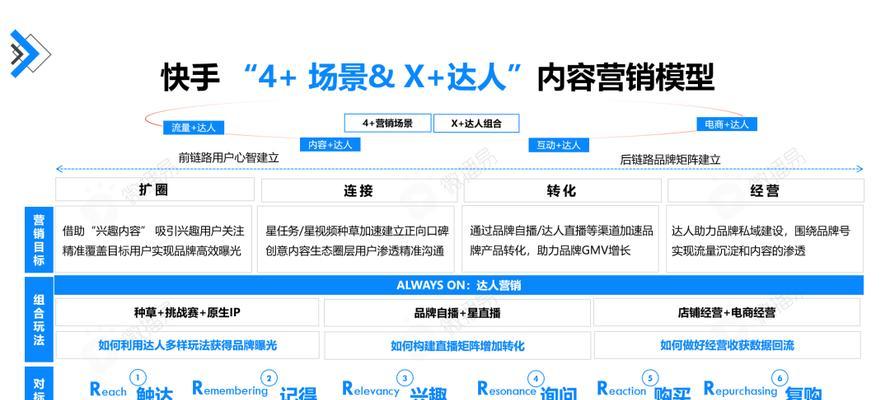Image resolution: width=890 pixels, height=400 pixels.
Task: Click the '转化' column header
Action: (562, 191)
